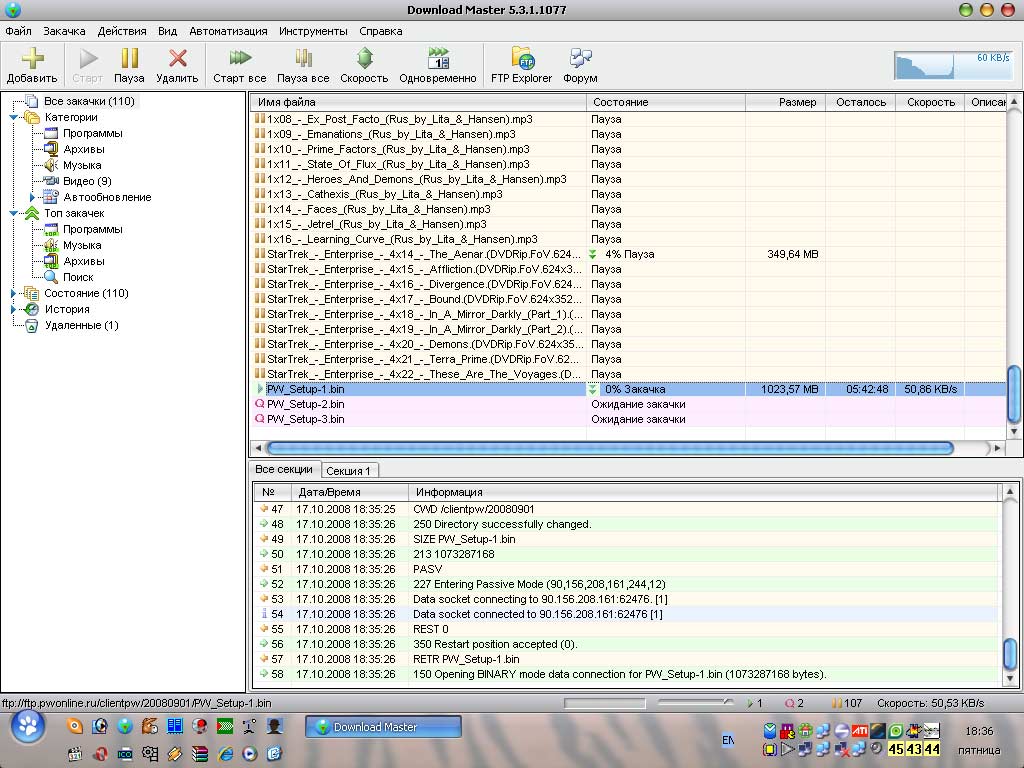
Task: Click the 60 KB/s speed graph
Action: [953, 65]
